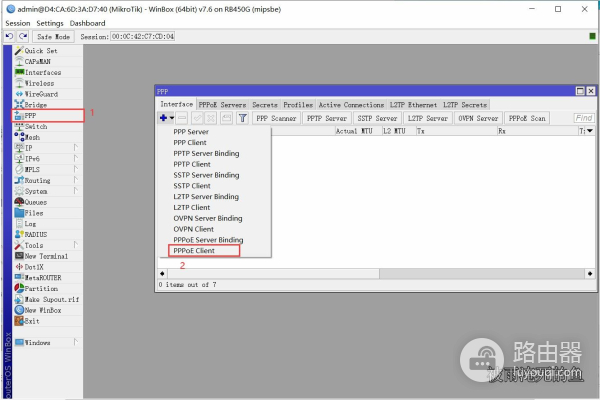Click the redo arrow icon

tap(23, 36)
